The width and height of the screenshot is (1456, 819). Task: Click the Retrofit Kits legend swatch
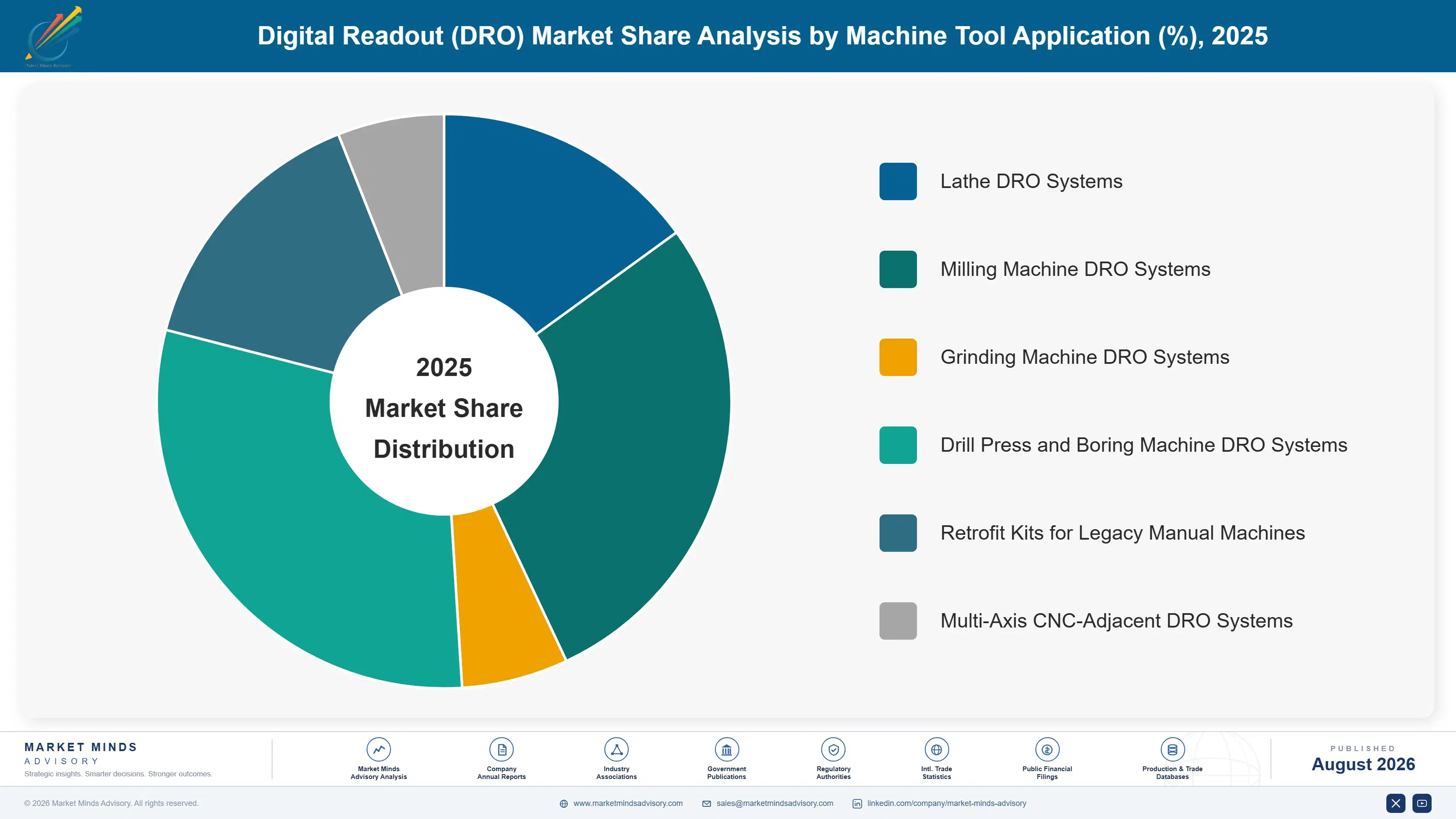pyautogui.click(x=897, y=533)
